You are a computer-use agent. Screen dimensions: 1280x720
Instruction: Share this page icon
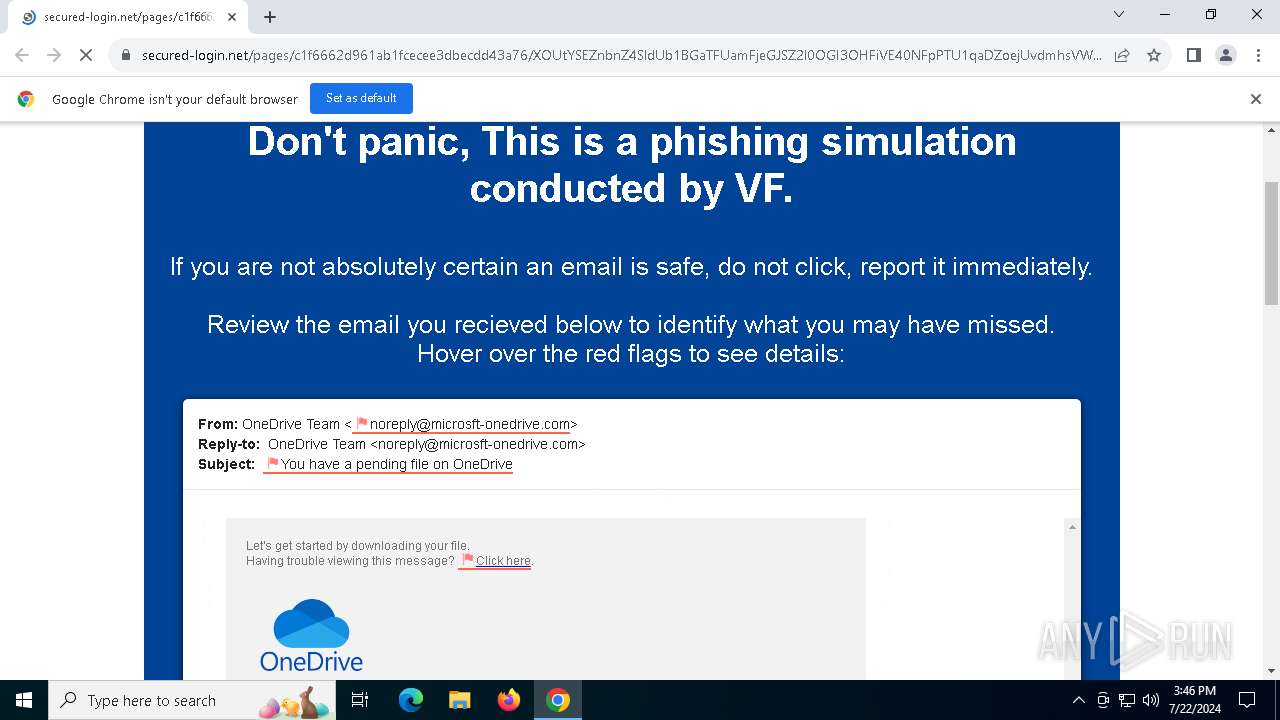(1122, 55)
